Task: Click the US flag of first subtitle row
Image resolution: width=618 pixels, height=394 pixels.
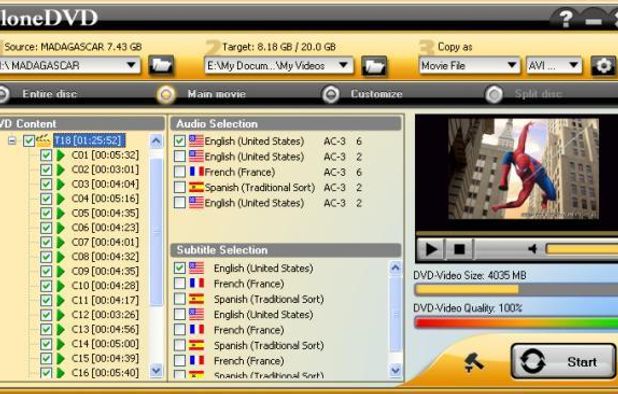Action: (196, 268)
